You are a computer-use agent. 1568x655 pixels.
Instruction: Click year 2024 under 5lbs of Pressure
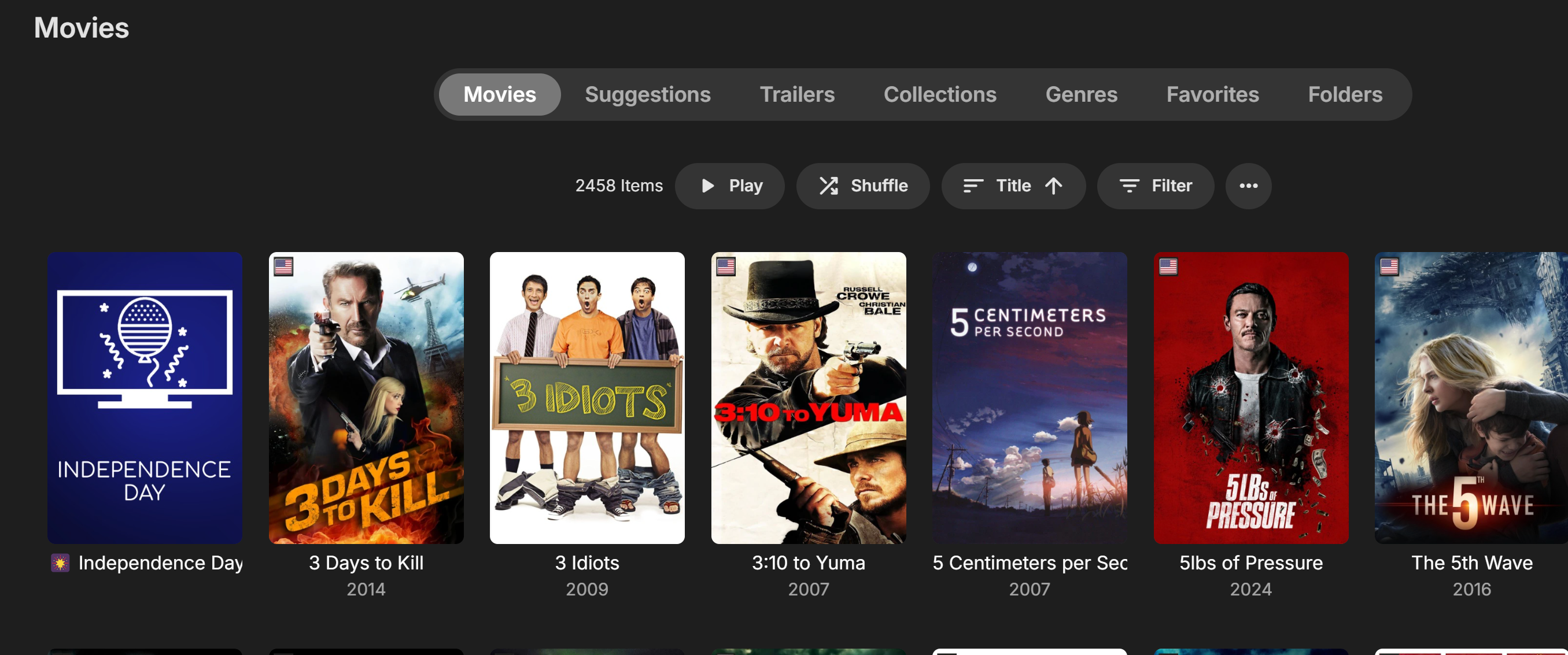1252,589
